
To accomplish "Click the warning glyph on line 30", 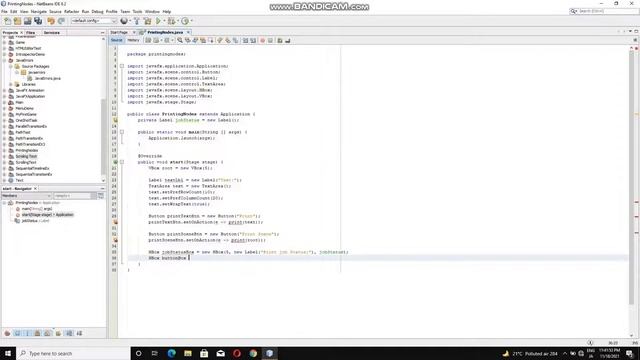I will tap(115, 222).
